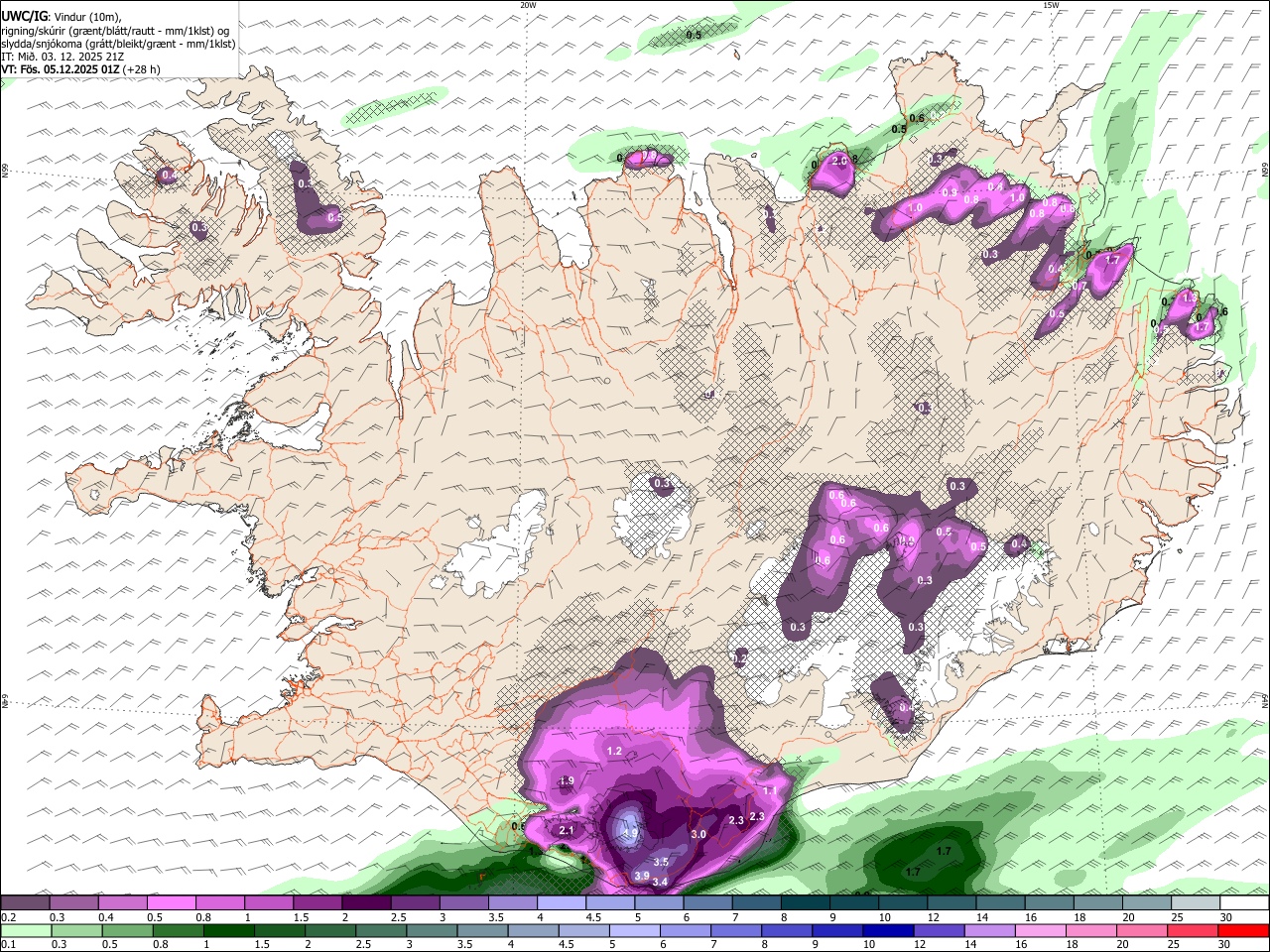
Task: Click the snow legend label 12
Action: 934,917
